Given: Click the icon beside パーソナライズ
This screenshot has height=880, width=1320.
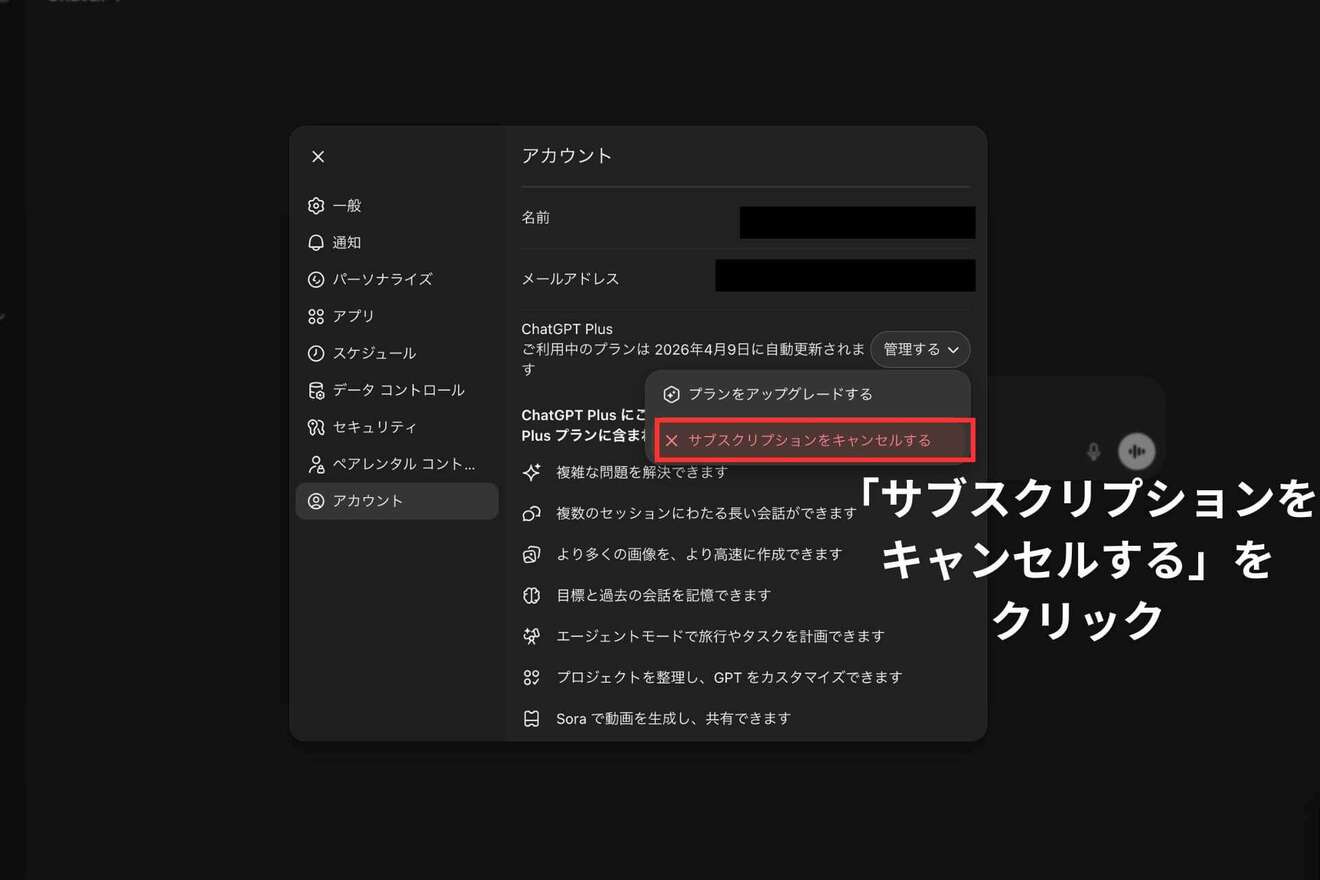Looking at the screenshot, I should [x=316, y=280].
